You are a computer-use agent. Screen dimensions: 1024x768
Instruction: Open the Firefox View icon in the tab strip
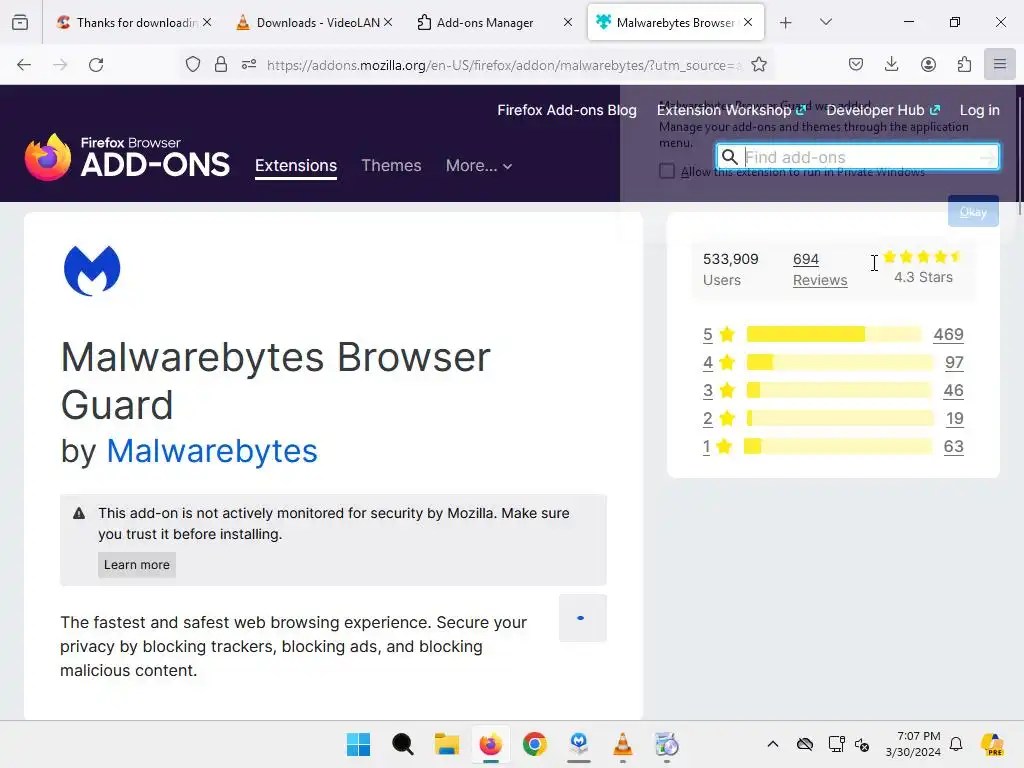click(20, 22)
